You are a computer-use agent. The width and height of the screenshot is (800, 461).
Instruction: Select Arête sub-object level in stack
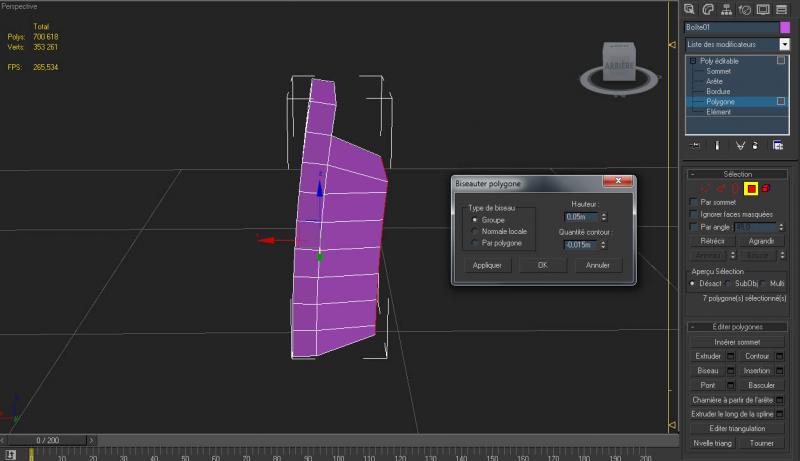pyautogui.click(x=716, y=82)
